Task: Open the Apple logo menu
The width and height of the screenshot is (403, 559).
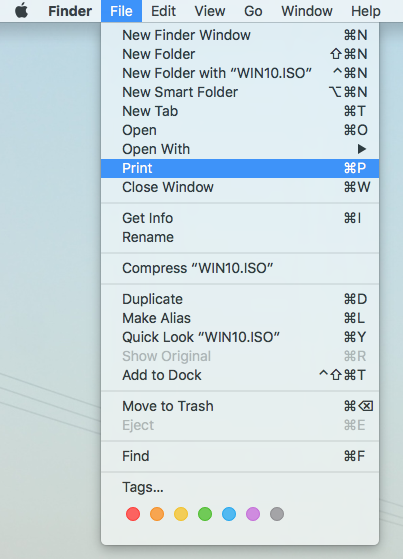Action: pos(21,11)
